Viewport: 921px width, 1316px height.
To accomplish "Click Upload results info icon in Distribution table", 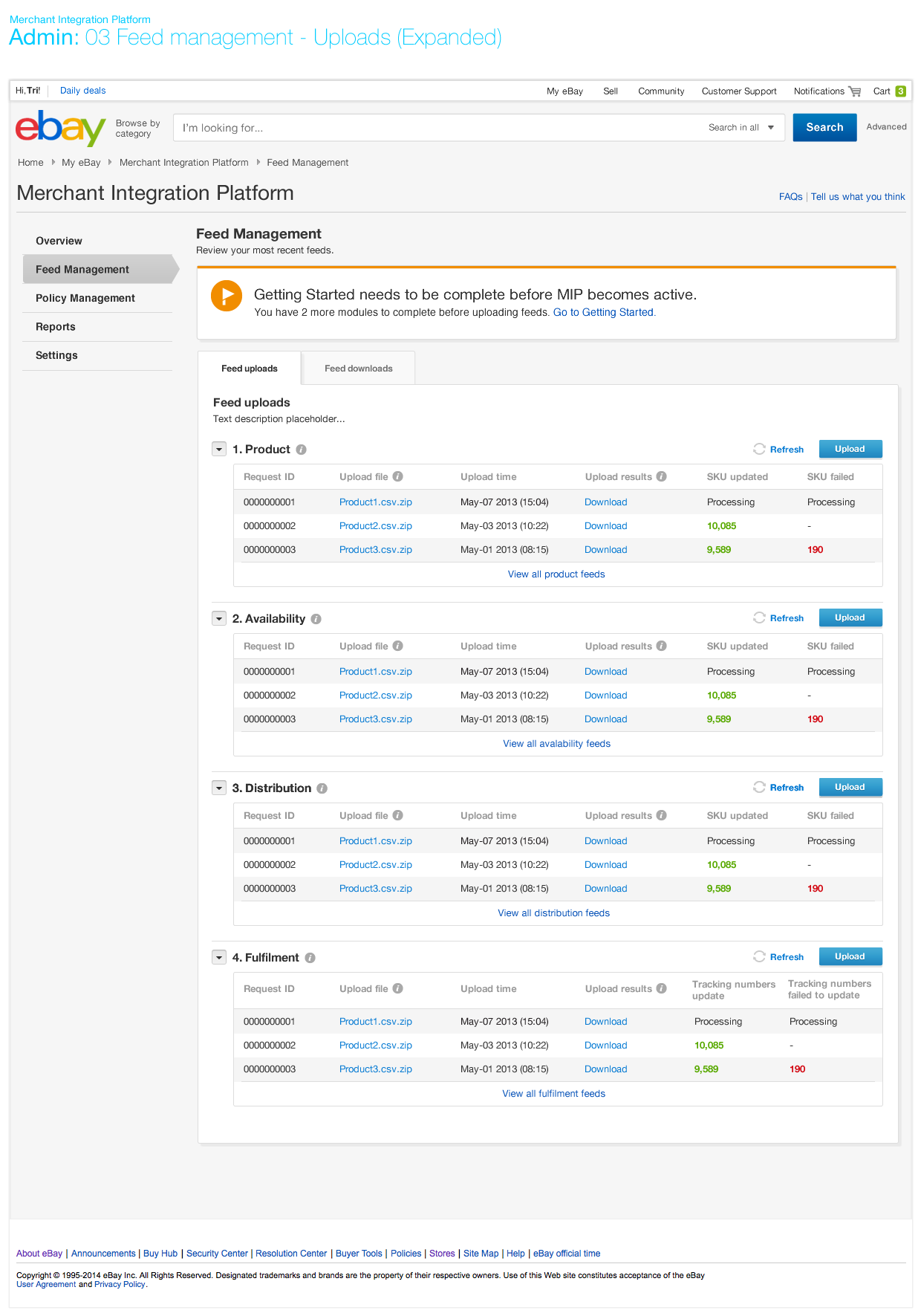I will coord(661,815).
